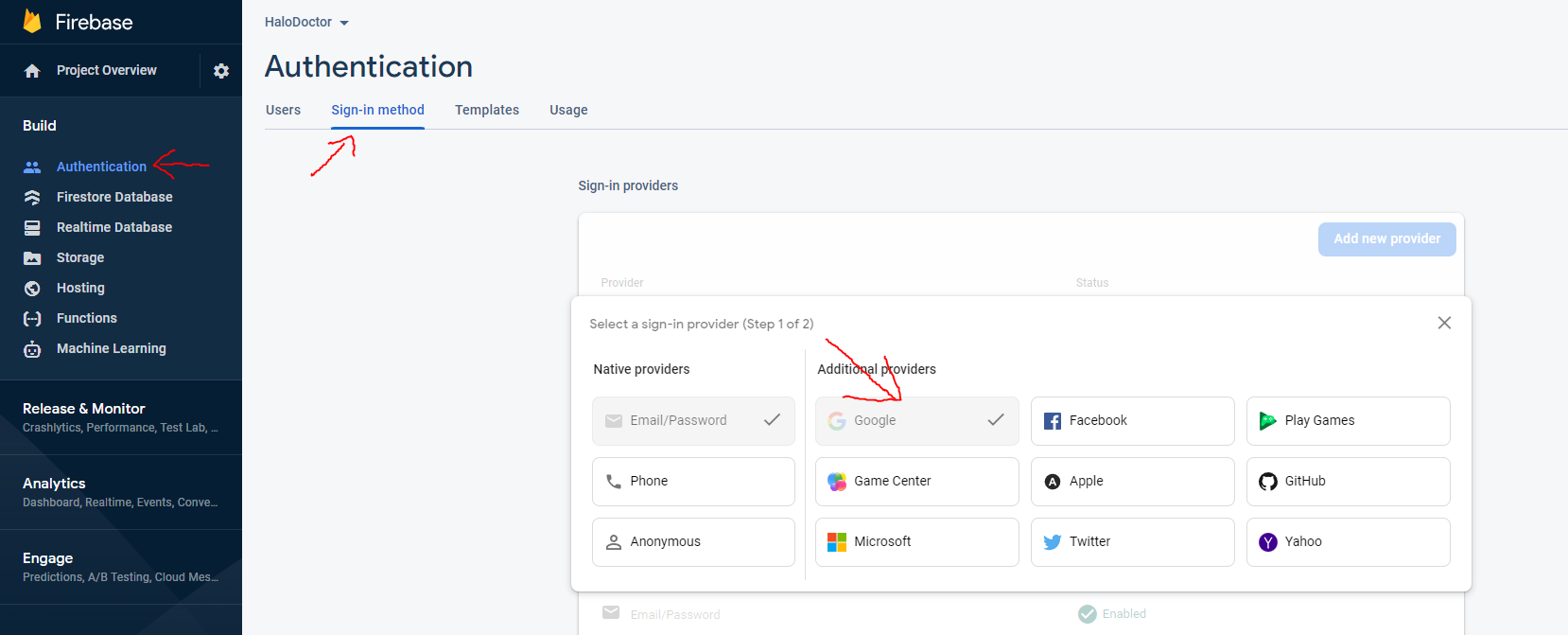
Task: Click the Firebase logo icon
Action: coord(32,22)
